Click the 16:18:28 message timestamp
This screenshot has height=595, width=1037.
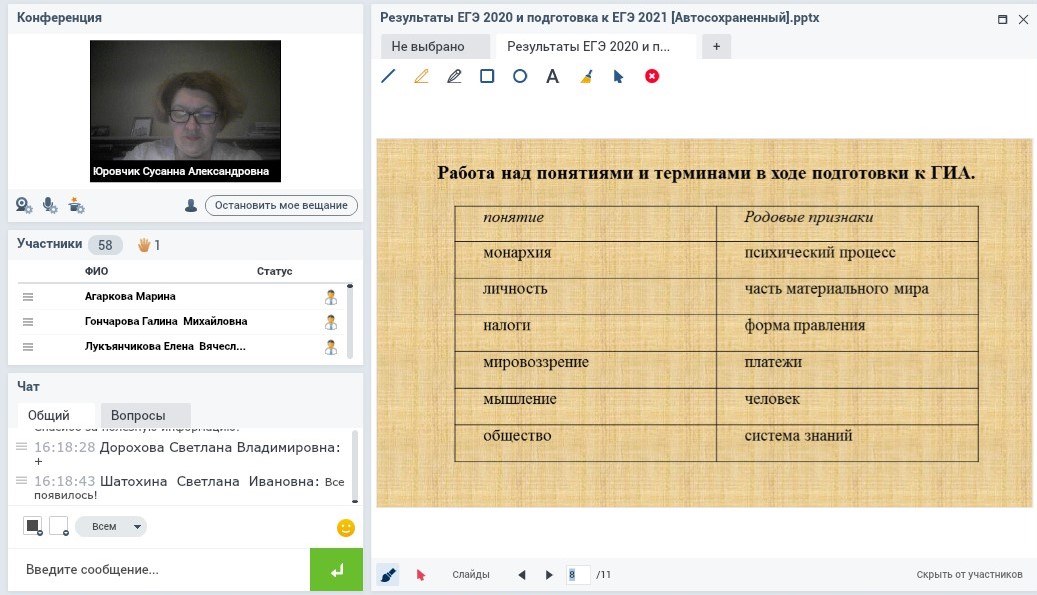tap(65, 447)
